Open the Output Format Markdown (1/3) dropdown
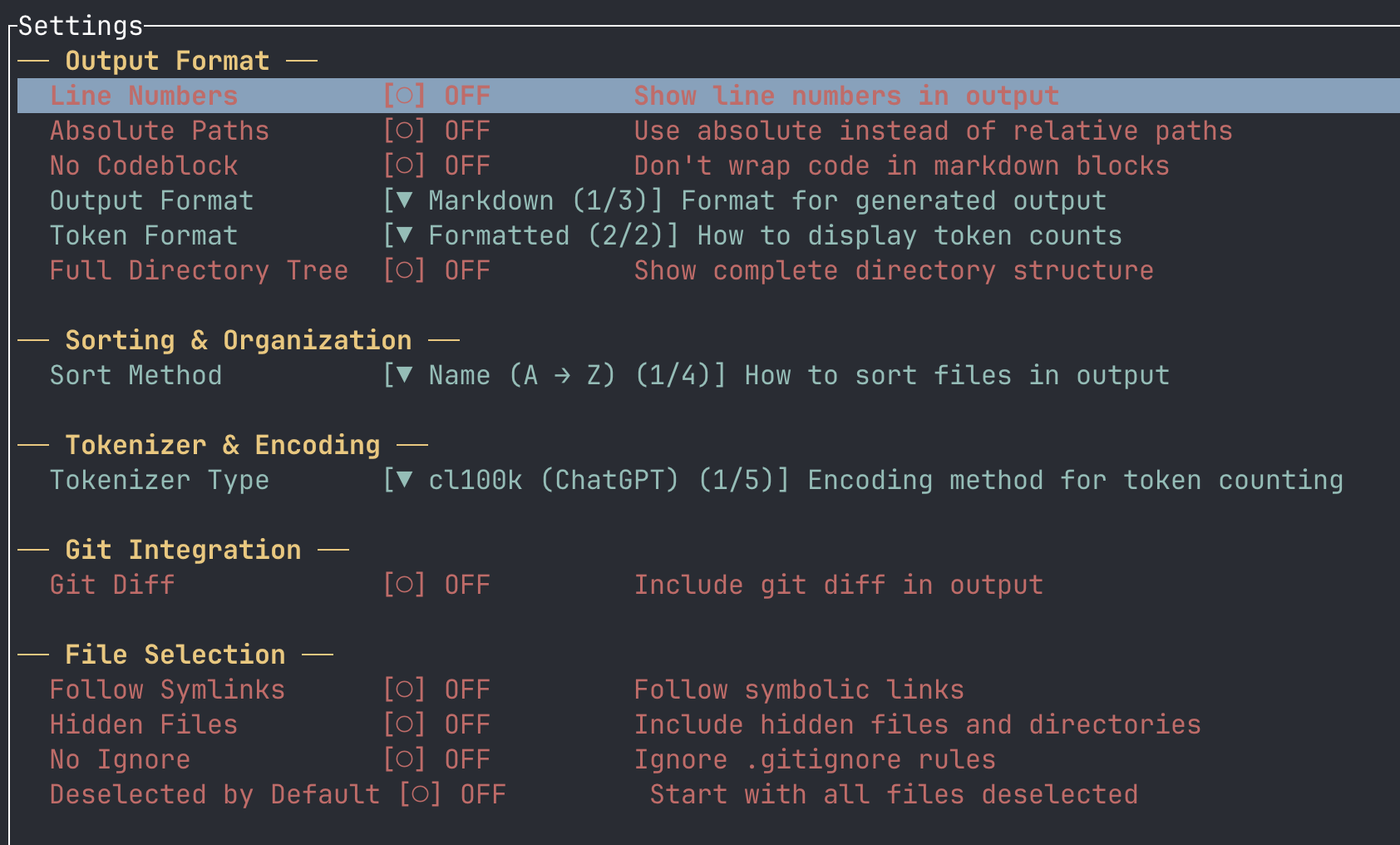Viewport: 1400px width, 845px height. click(523, 200)
